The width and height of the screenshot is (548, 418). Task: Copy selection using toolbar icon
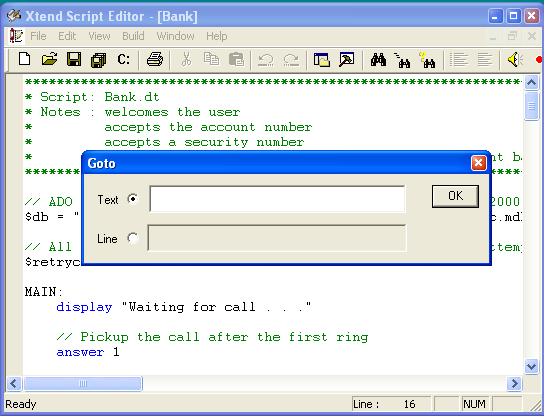(x=211, y=59)
